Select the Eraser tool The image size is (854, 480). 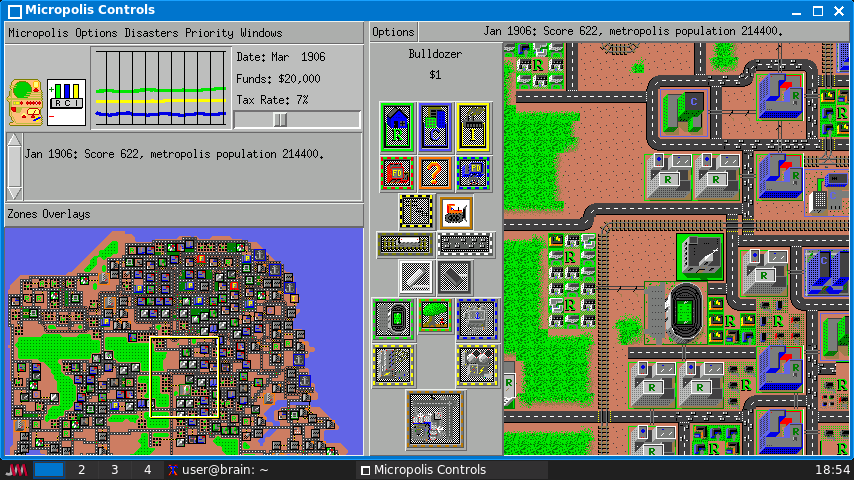pos(454,276)
